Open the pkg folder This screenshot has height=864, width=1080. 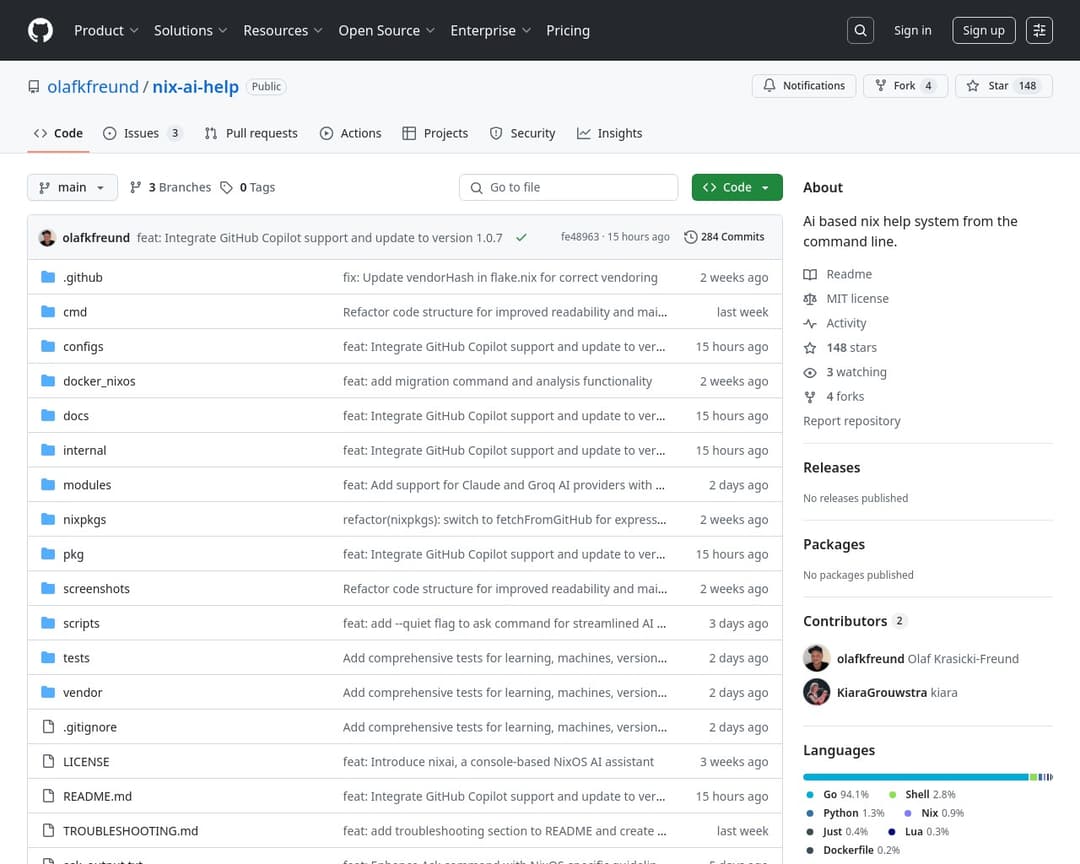tap(73, 554)
